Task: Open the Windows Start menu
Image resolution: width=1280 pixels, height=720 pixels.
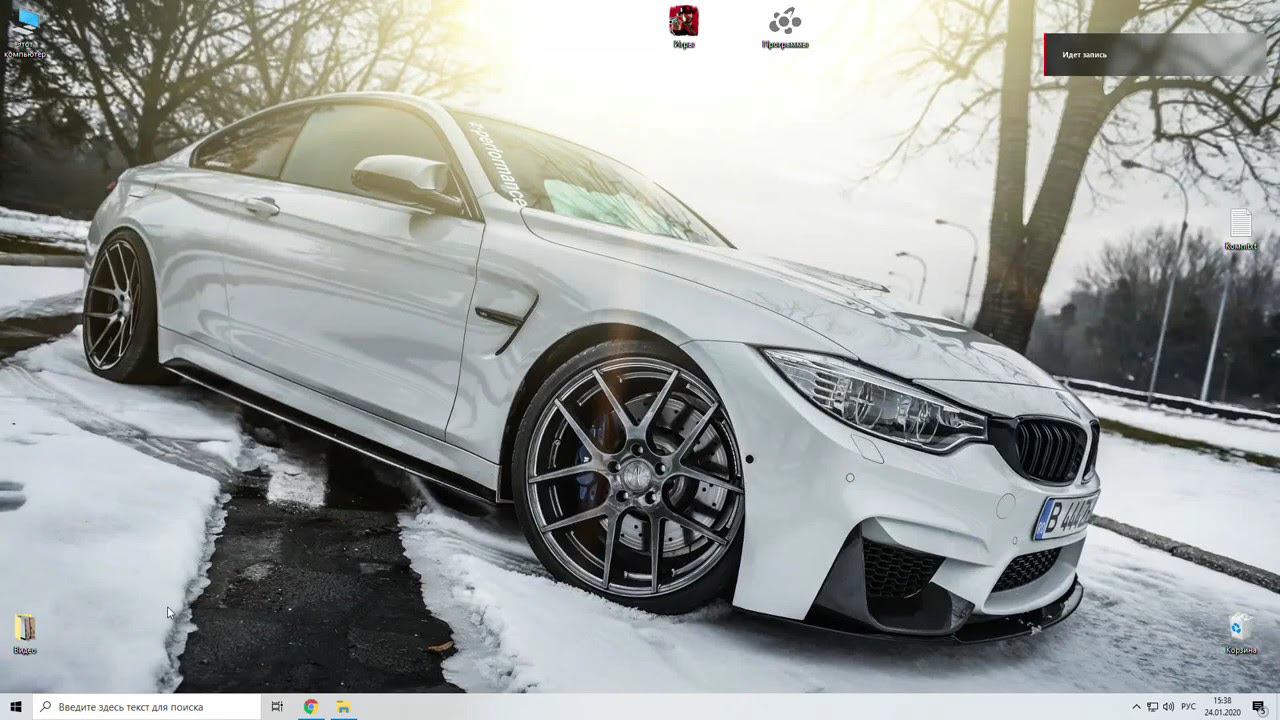Action: pyautogui.click(x=16, y=707)
